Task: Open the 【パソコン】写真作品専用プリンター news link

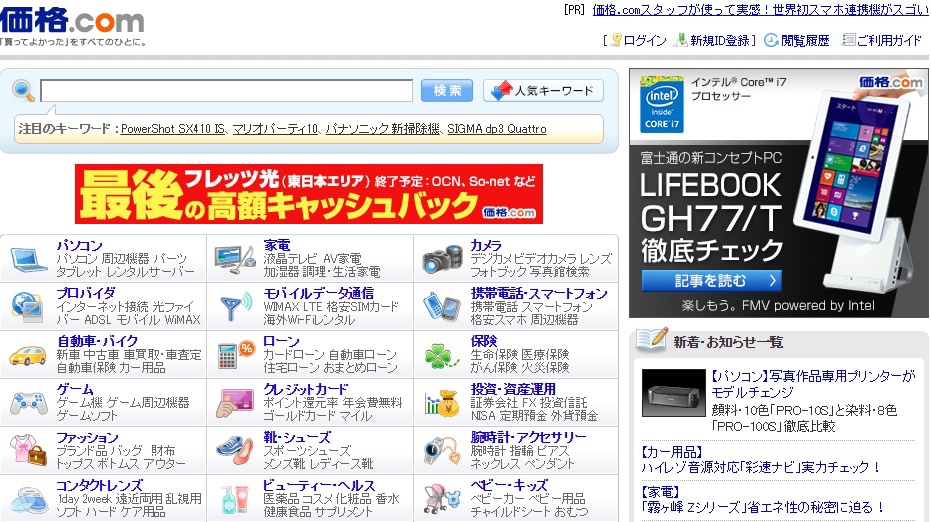Action: coord(813,384)
